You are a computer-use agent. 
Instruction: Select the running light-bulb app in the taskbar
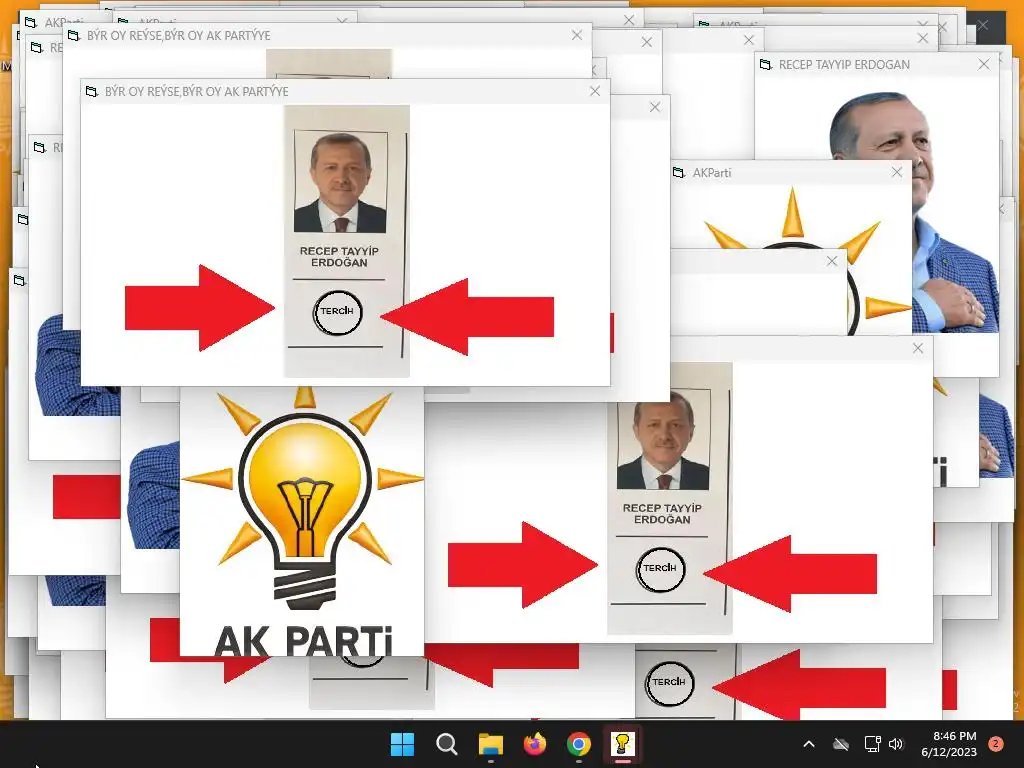coord(622,744)
